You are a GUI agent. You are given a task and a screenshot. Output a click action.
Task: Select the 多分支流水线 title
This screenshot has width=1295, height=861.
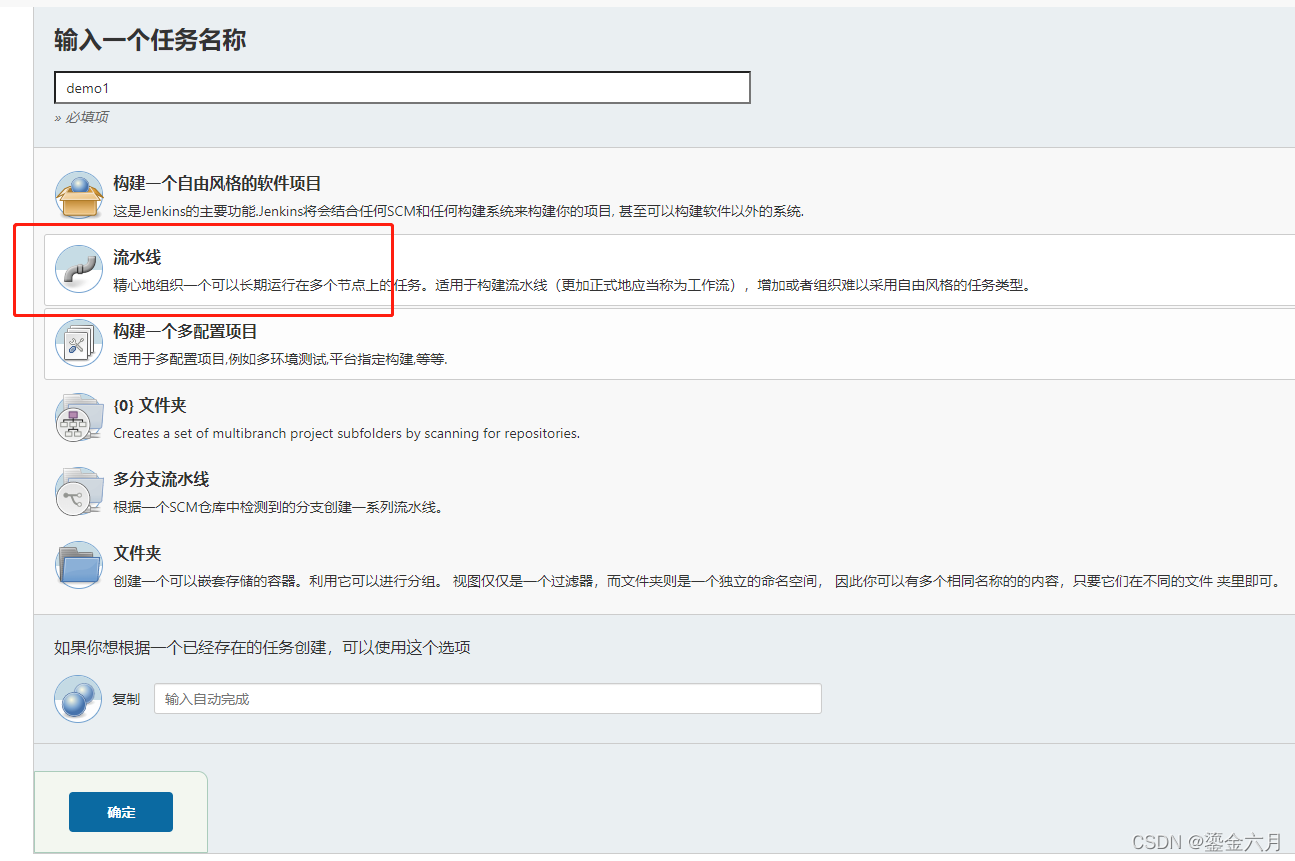pos(161,479)
